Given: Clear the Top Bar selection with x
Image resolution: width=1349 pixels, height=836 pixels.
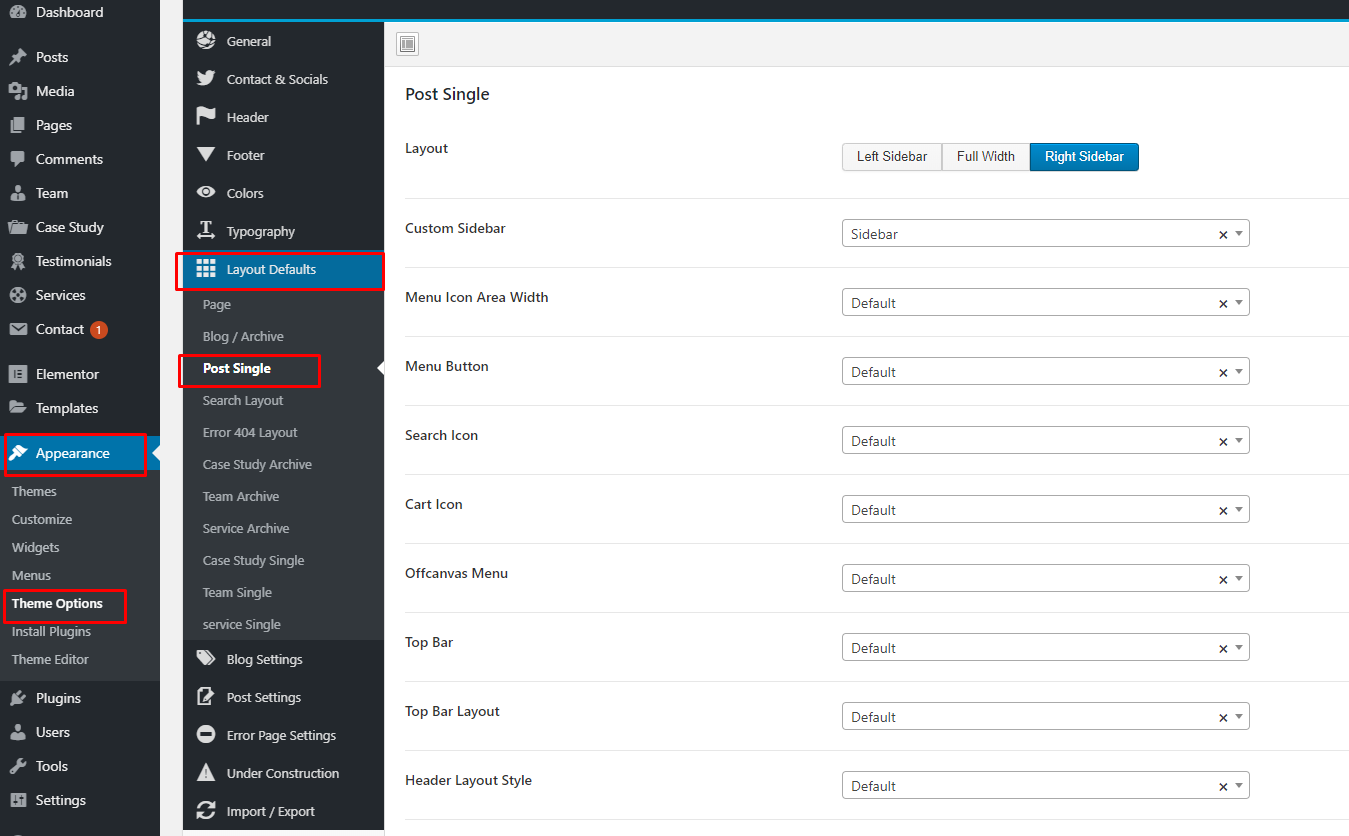Looking at the screenshot, I should [x=1222, y=648].
